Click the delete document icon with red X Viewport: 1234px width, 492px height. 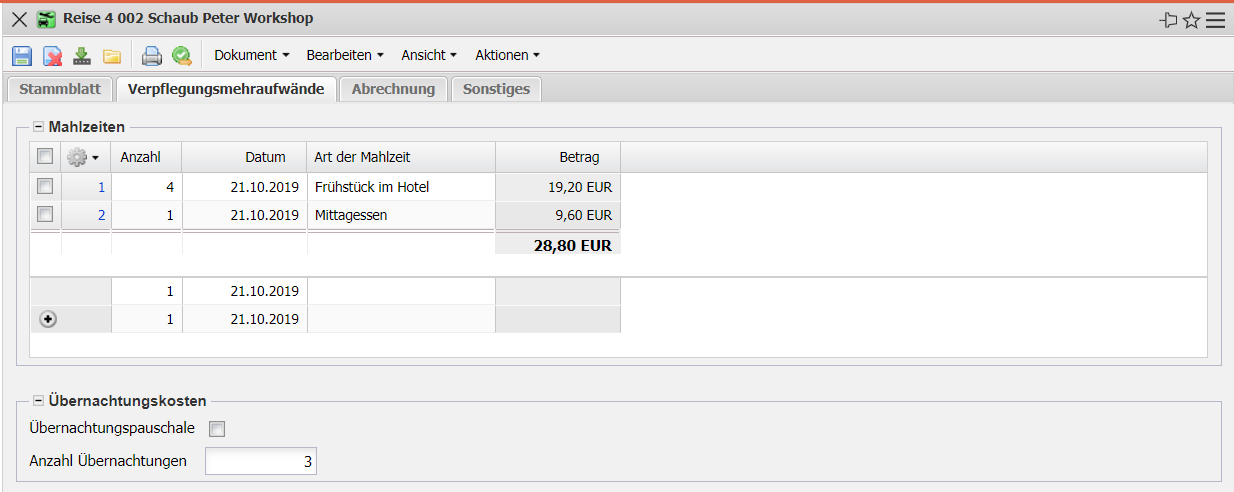pos(52,56)
